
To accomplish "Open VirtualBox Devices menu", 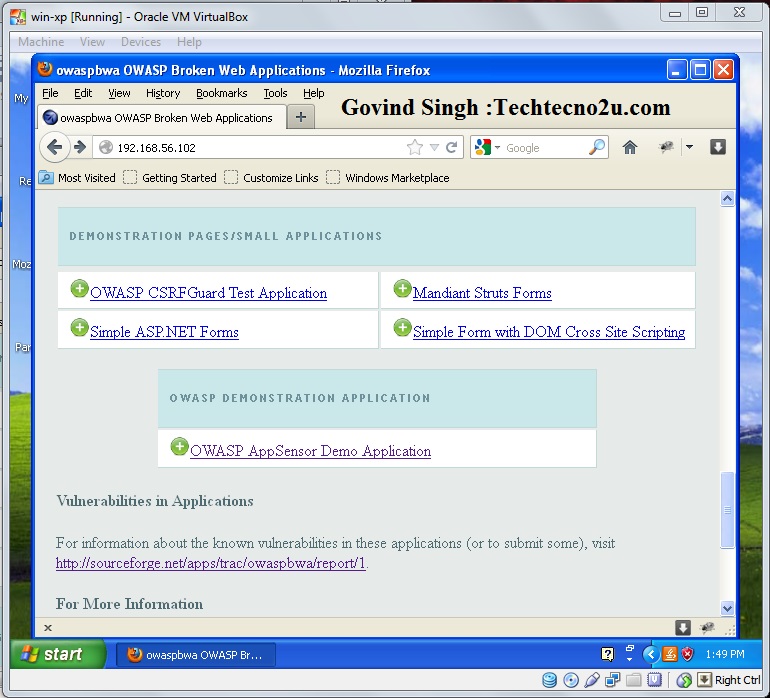I will coord(141,42).
